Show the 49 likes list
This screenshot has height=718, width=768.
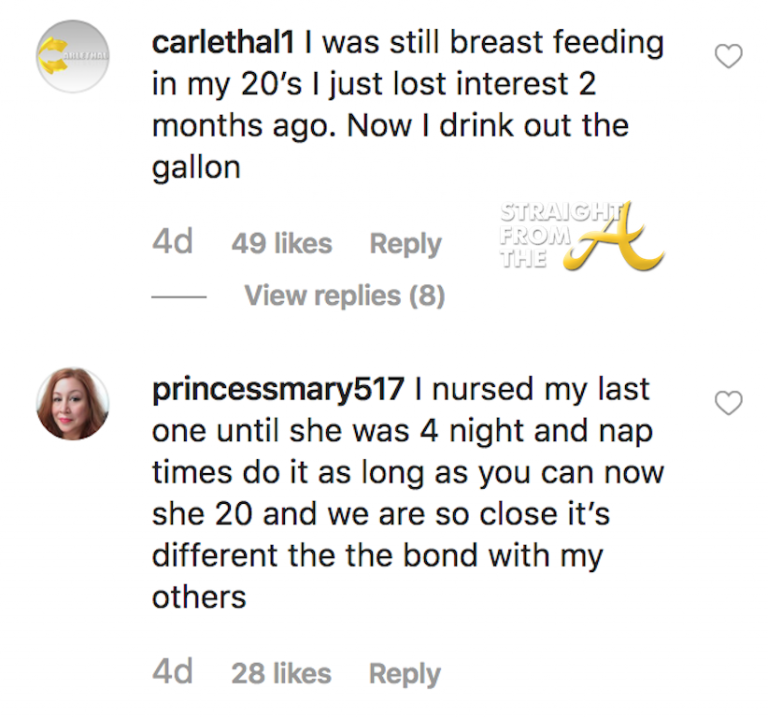point(281,244)
